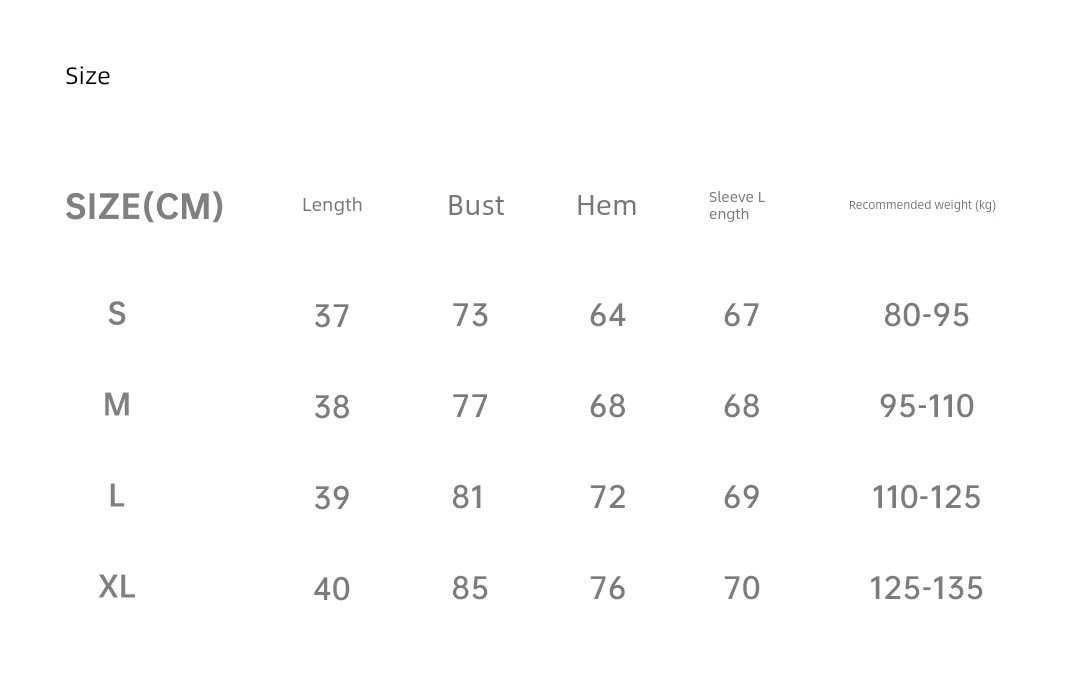This screenshot has height=694, width=1080.
Task: Click the Sleeve Length column header
Action: click(737, 205)
